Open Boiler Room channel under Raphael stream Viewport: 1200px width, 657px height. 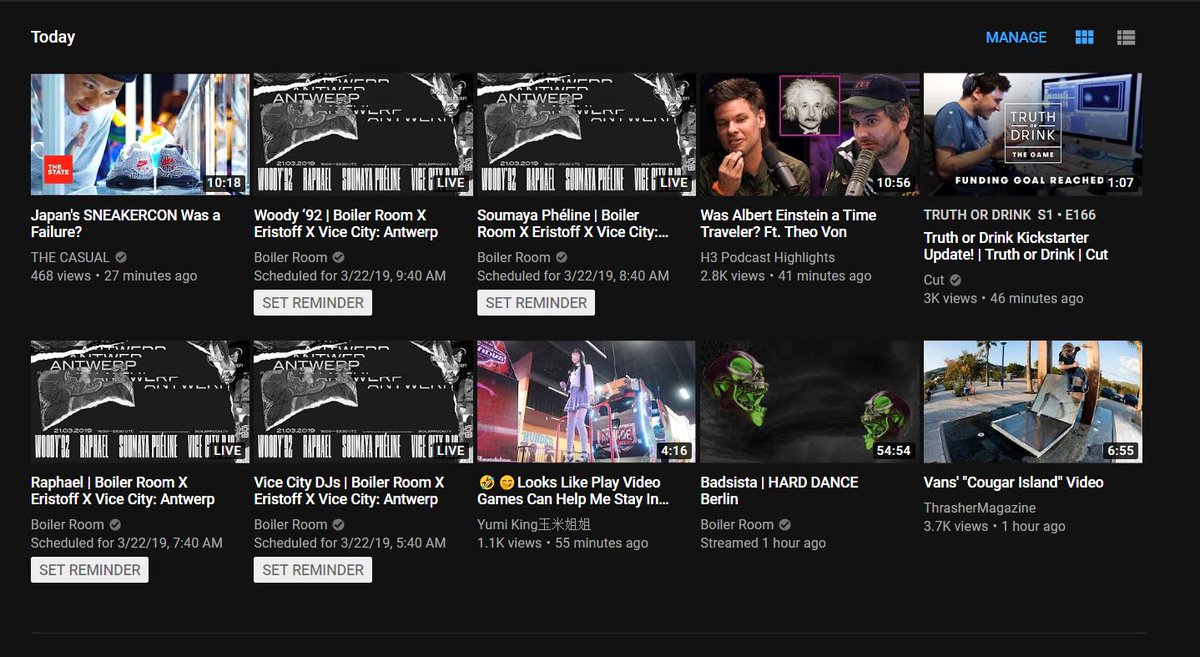(x=68, y=524)
